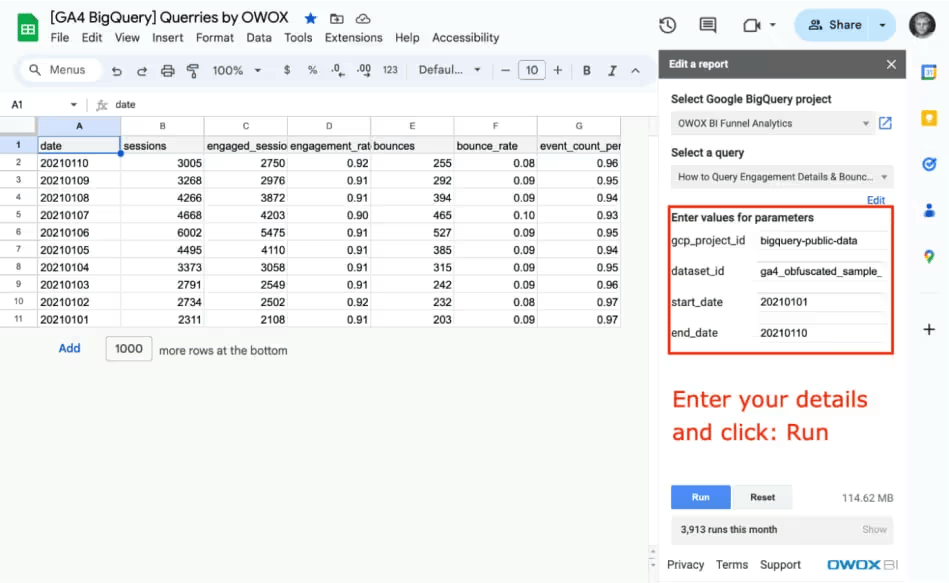The height and width of the screenshot is (583, 949).
Task: Open the Format menu
Action: (214, 38)
